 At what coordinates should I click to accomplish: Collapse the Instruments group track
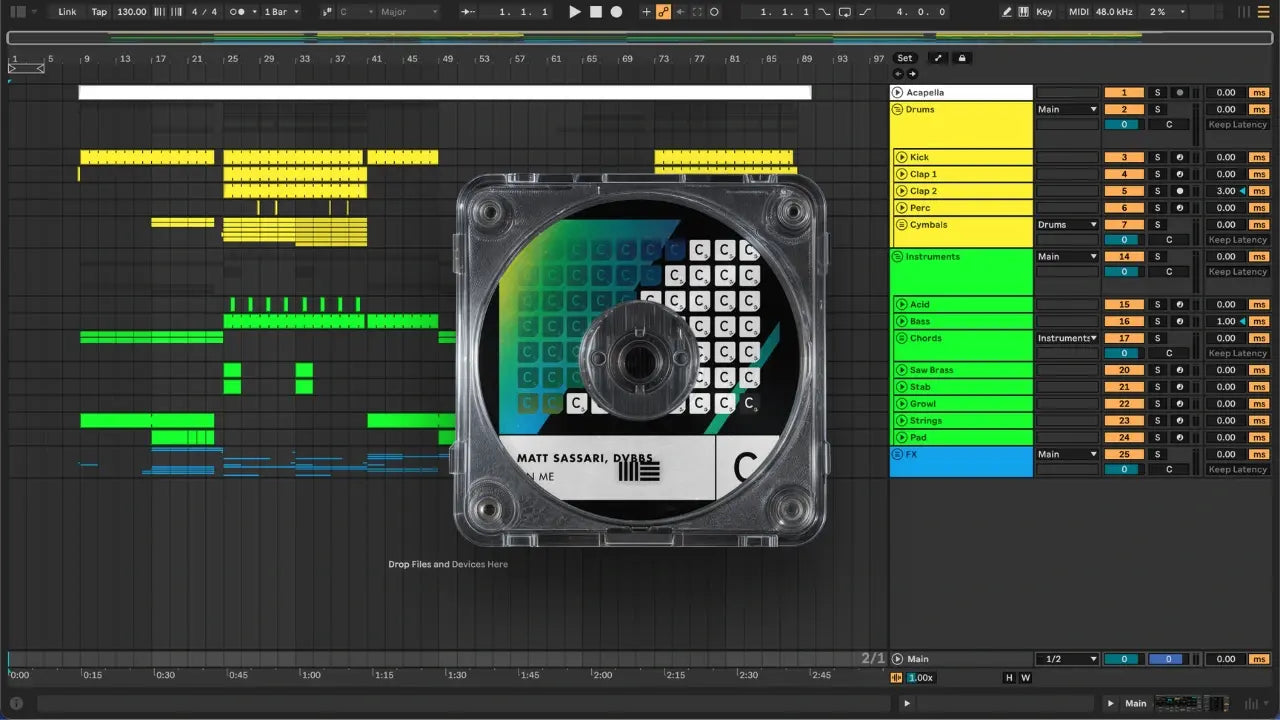tap(898, 257)
